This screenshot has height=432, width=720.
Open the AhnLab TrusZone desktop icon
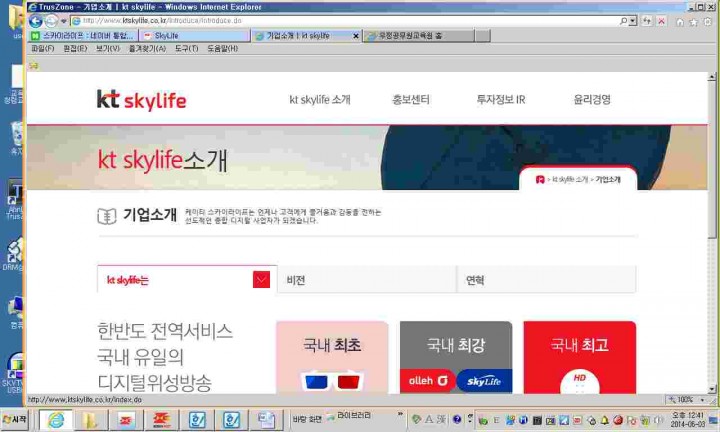click(16, 200)
